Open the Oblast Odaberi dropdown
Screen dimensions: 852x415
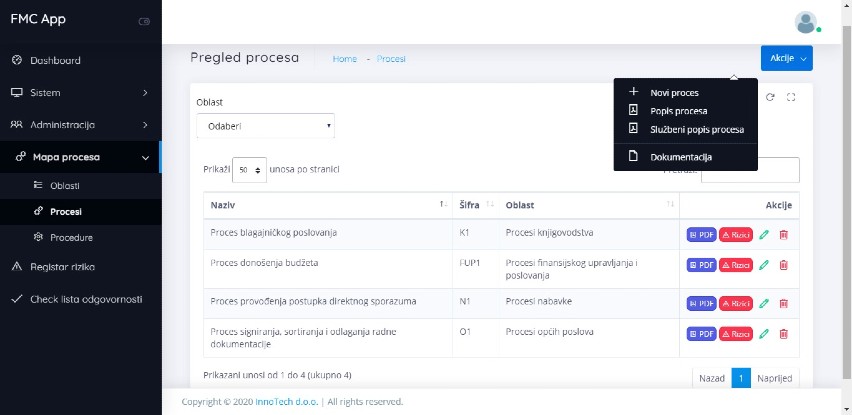click(x=265, y=126)
